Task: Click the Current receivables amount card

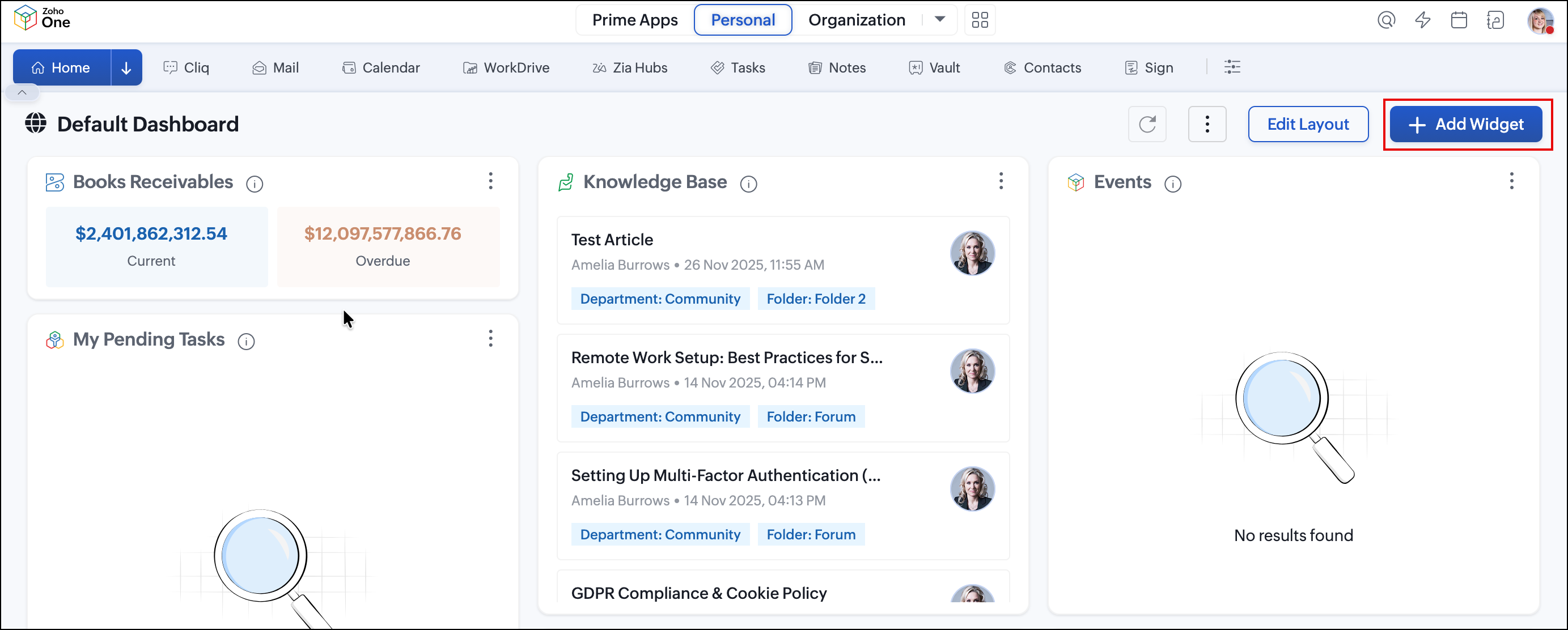Action: tap(157, 246)
